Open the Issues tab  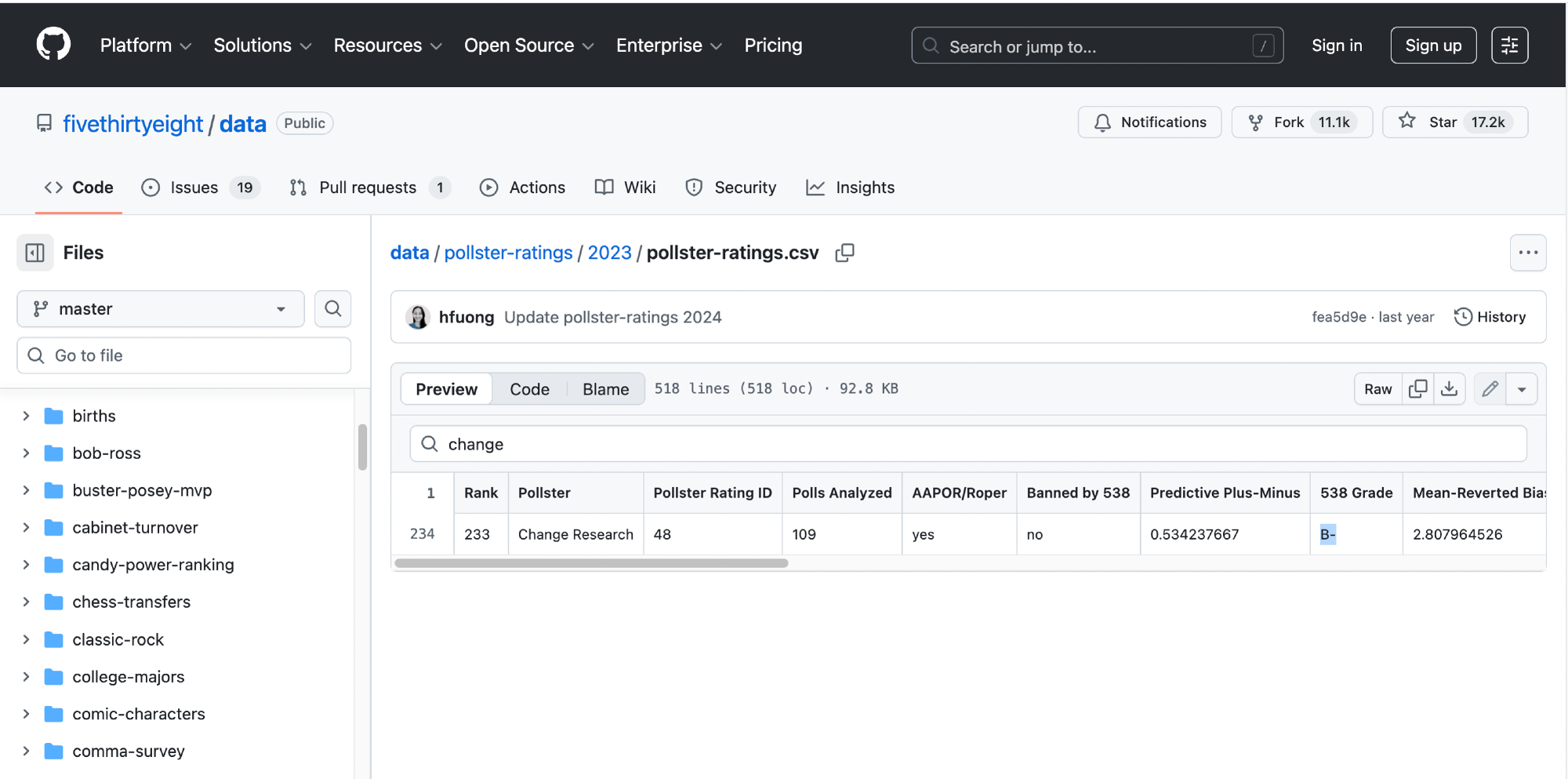pyautogui.click(x=194, y=187)
